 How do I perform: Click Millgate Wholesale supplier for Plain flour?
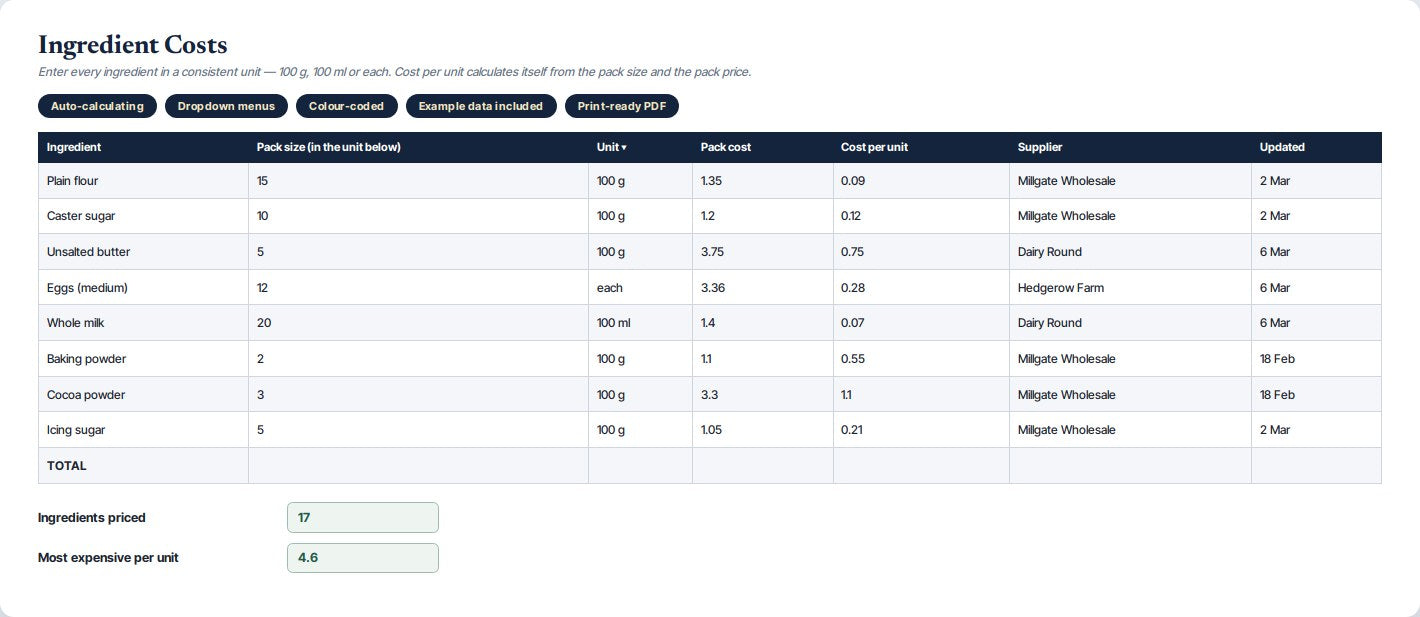click(1130, 181)
